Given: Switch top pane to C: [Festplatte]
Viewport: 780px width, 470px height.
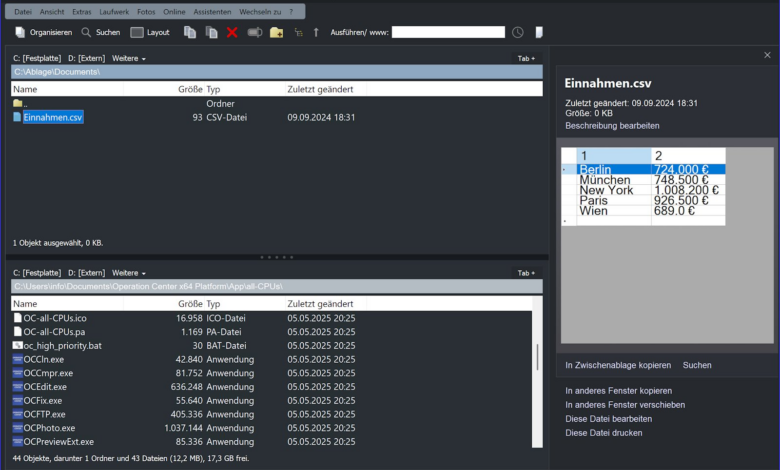Looking at the screenshot, I should (x=37, y=58).
